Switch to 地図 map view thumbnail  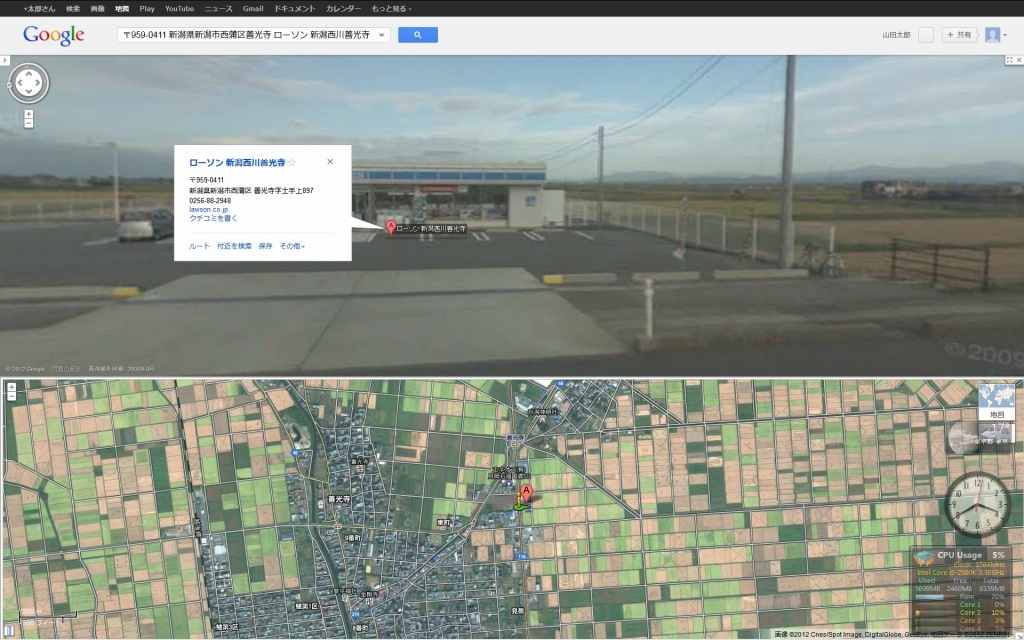[995, 400]
